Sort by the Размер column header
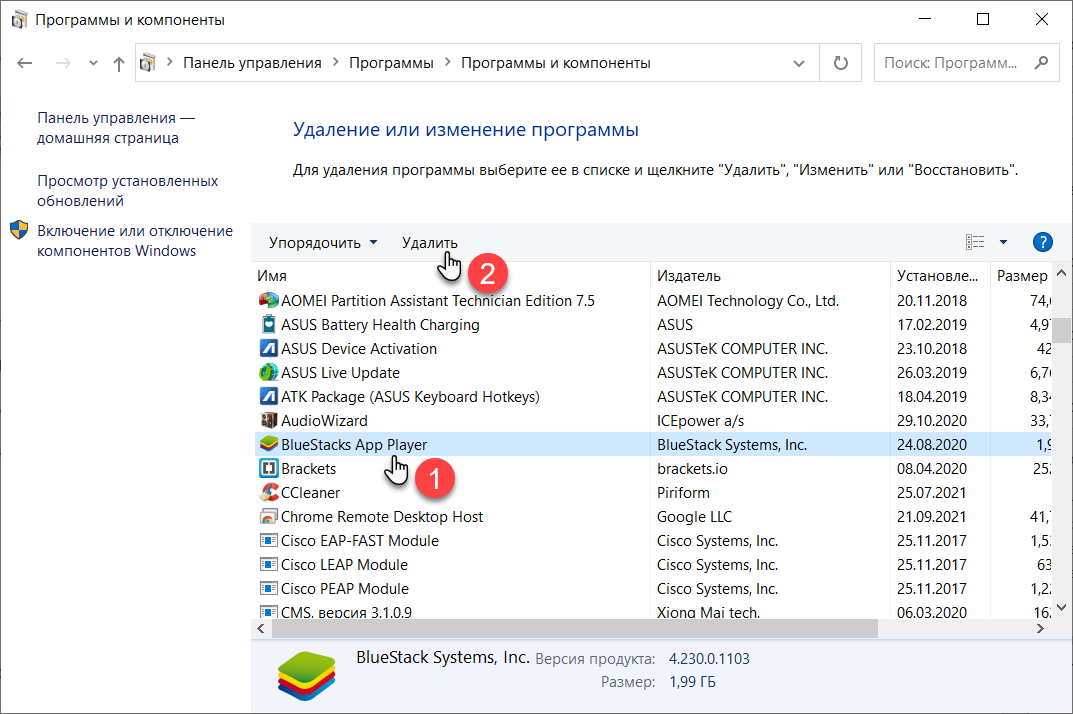 click(1022, 276)
